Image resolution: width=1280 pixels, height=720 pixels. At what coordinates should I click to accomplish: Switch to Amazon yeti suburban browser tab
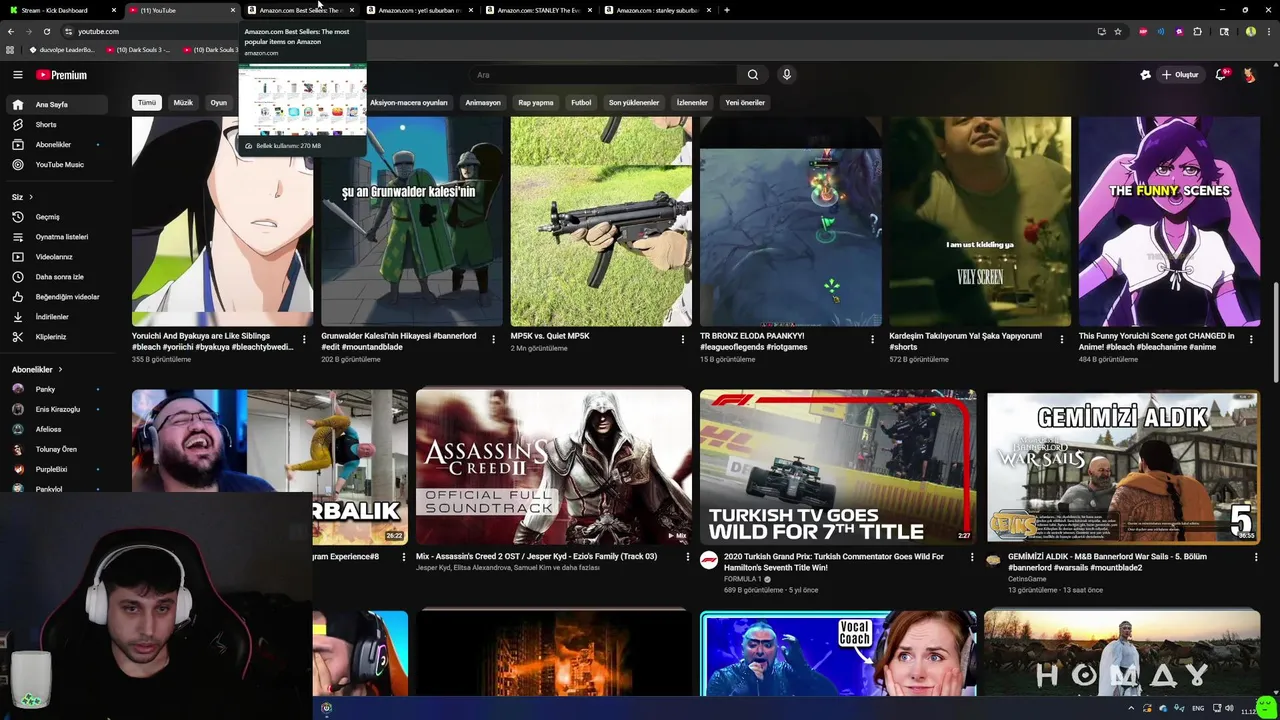(419, 10)
